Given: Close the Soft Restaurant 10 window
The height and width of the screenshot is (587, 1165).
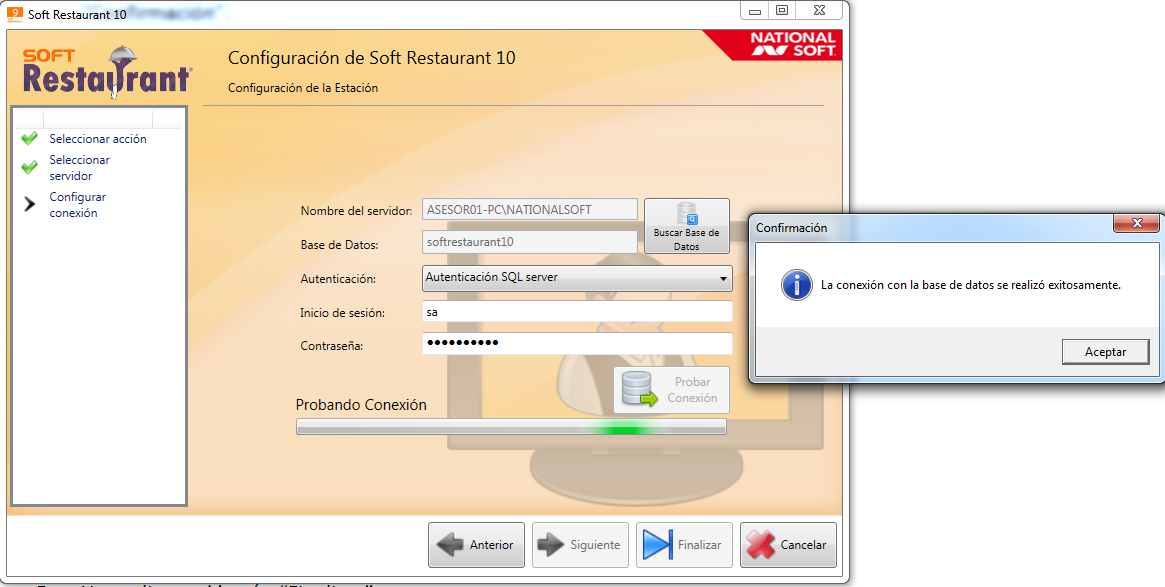Looking at the screenshot, I should pyautogui.click(x=820, y=10).
